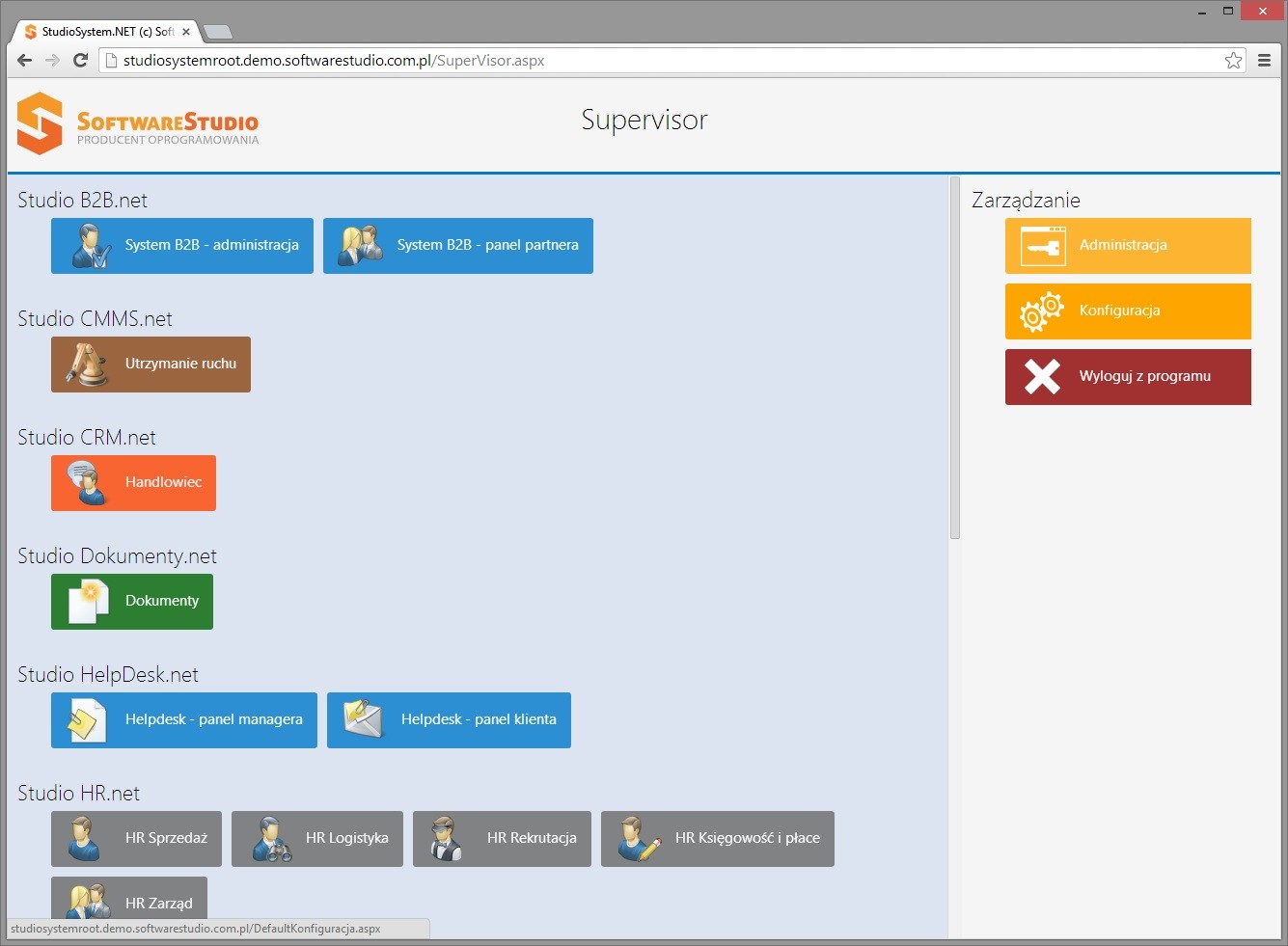
Task: Click the Studio B2B.net section heading
Action: pos(82,201)
